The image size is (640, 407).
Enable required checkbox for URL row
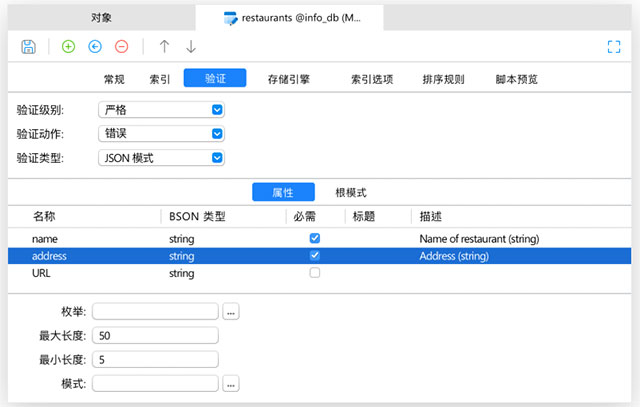tap(315, 272)
